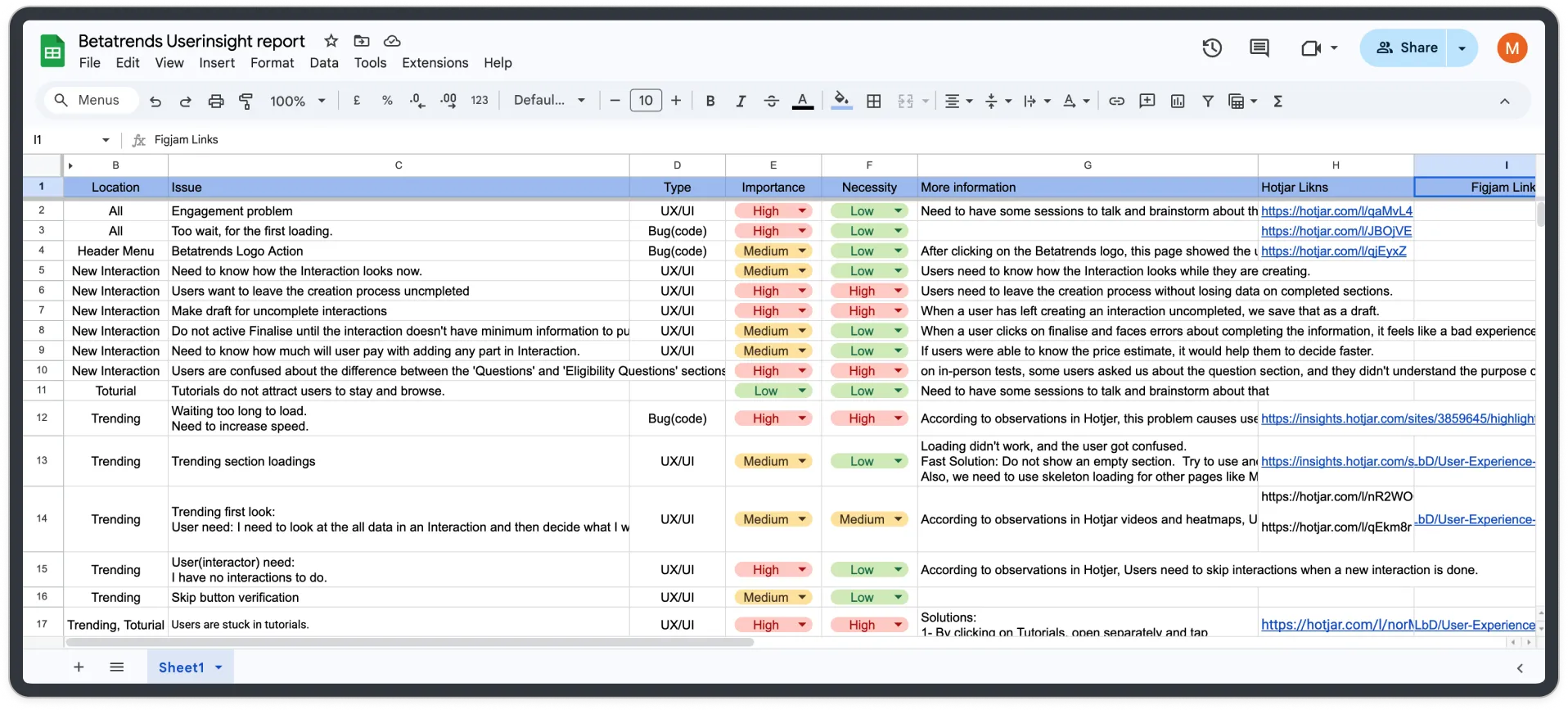Open the account avatar M

[1512, 48]
